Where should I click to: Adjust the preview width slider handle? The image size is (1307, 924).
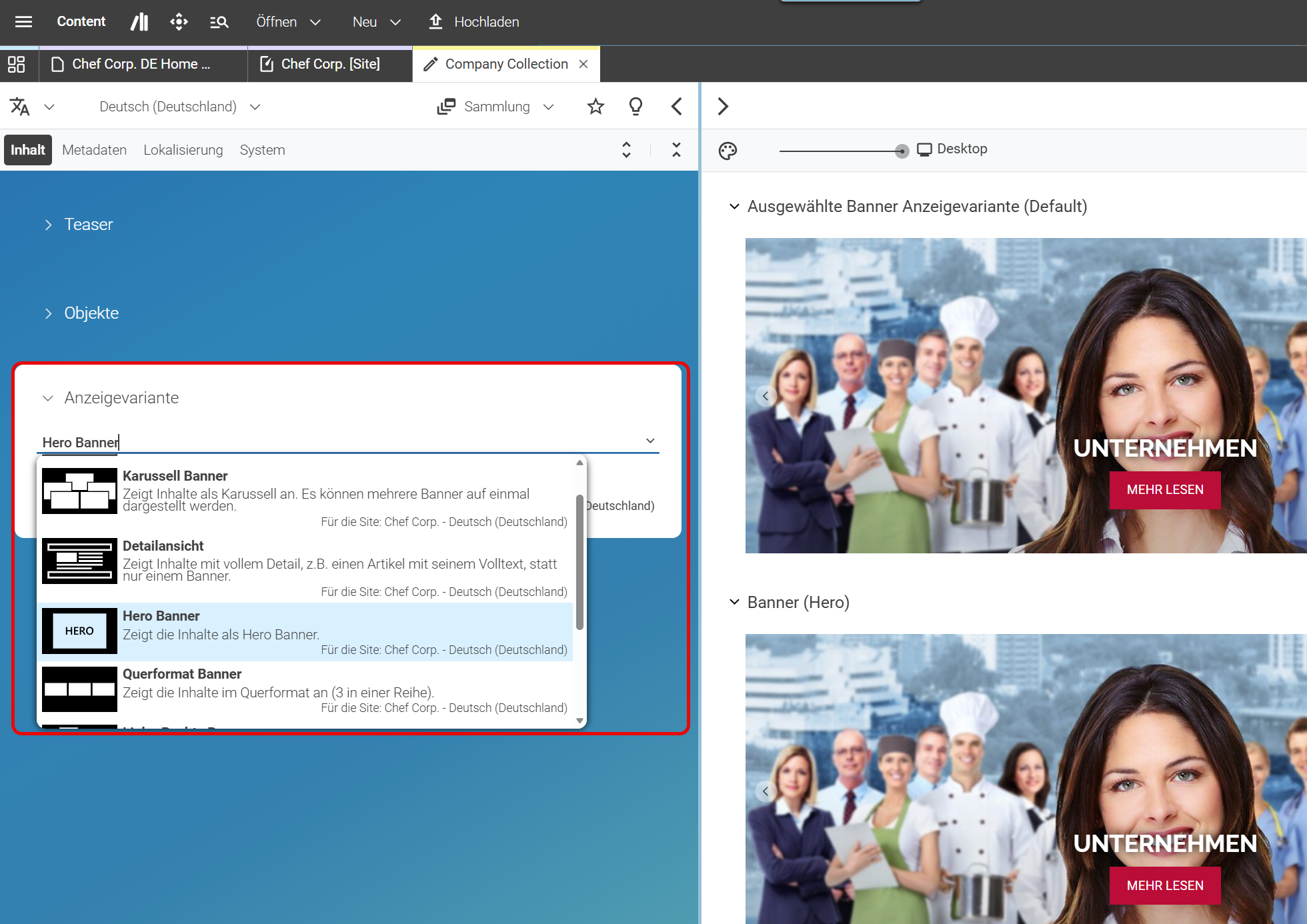[x=902, y=151]
